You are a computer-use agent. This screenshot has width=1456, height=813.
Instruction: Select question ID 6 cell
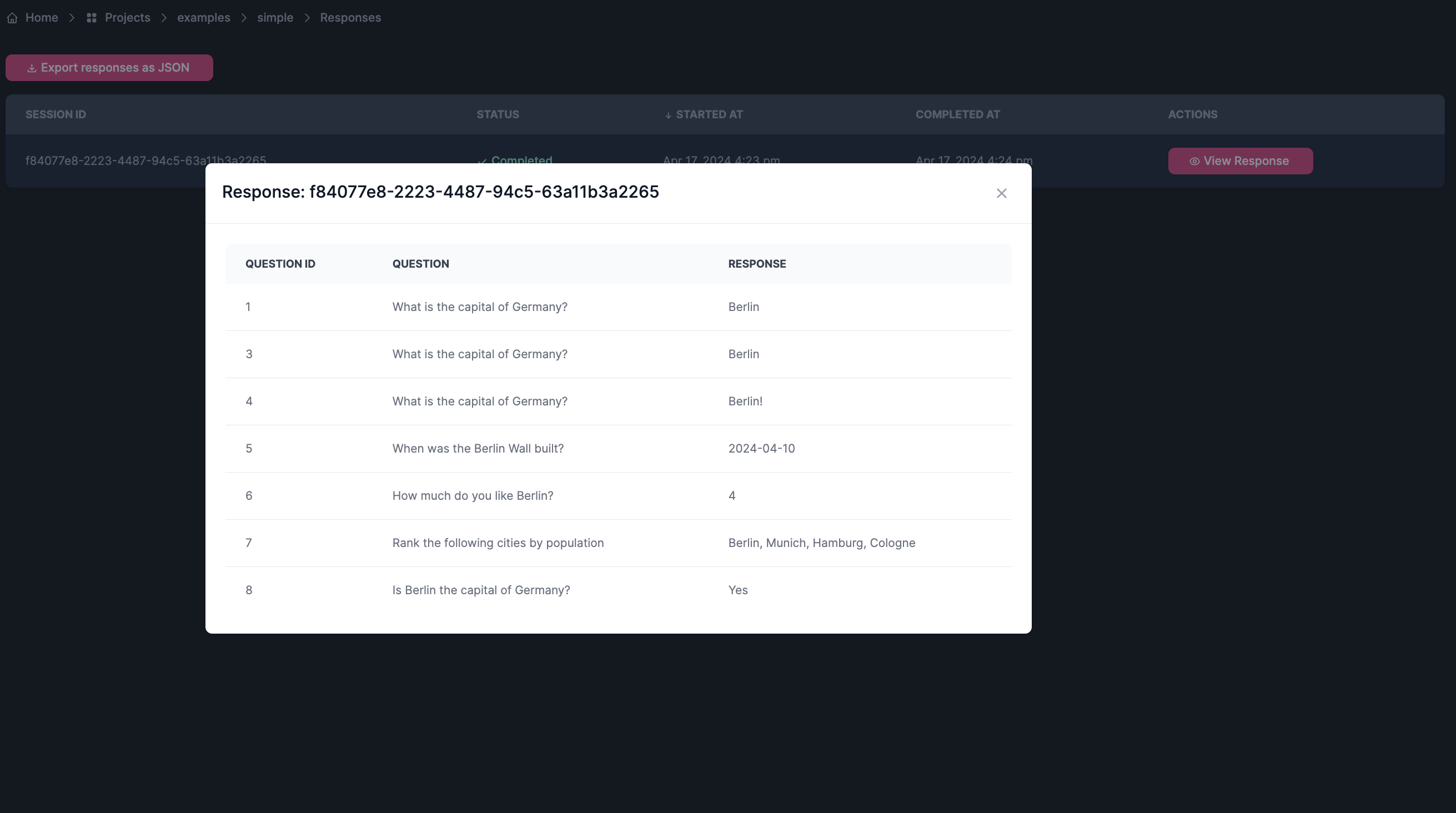pos(249,496)
